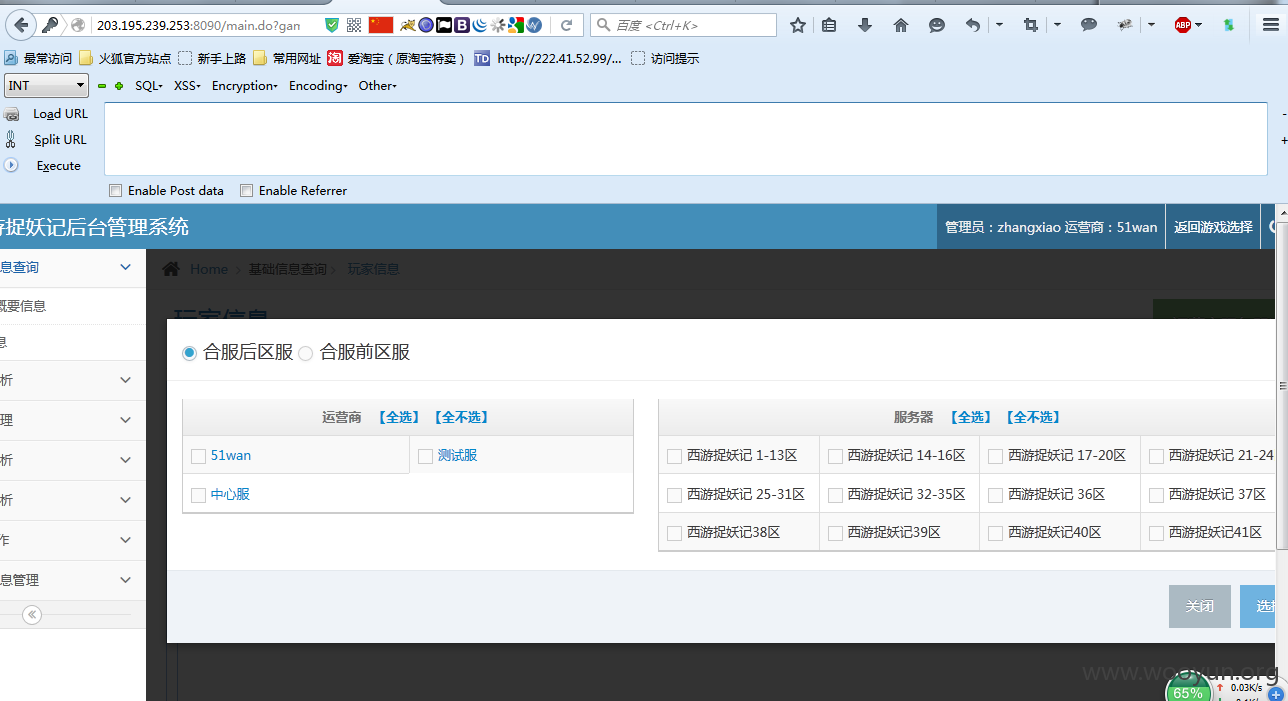
Task: Click the browser back arrow button
Action: coord(21,25)
